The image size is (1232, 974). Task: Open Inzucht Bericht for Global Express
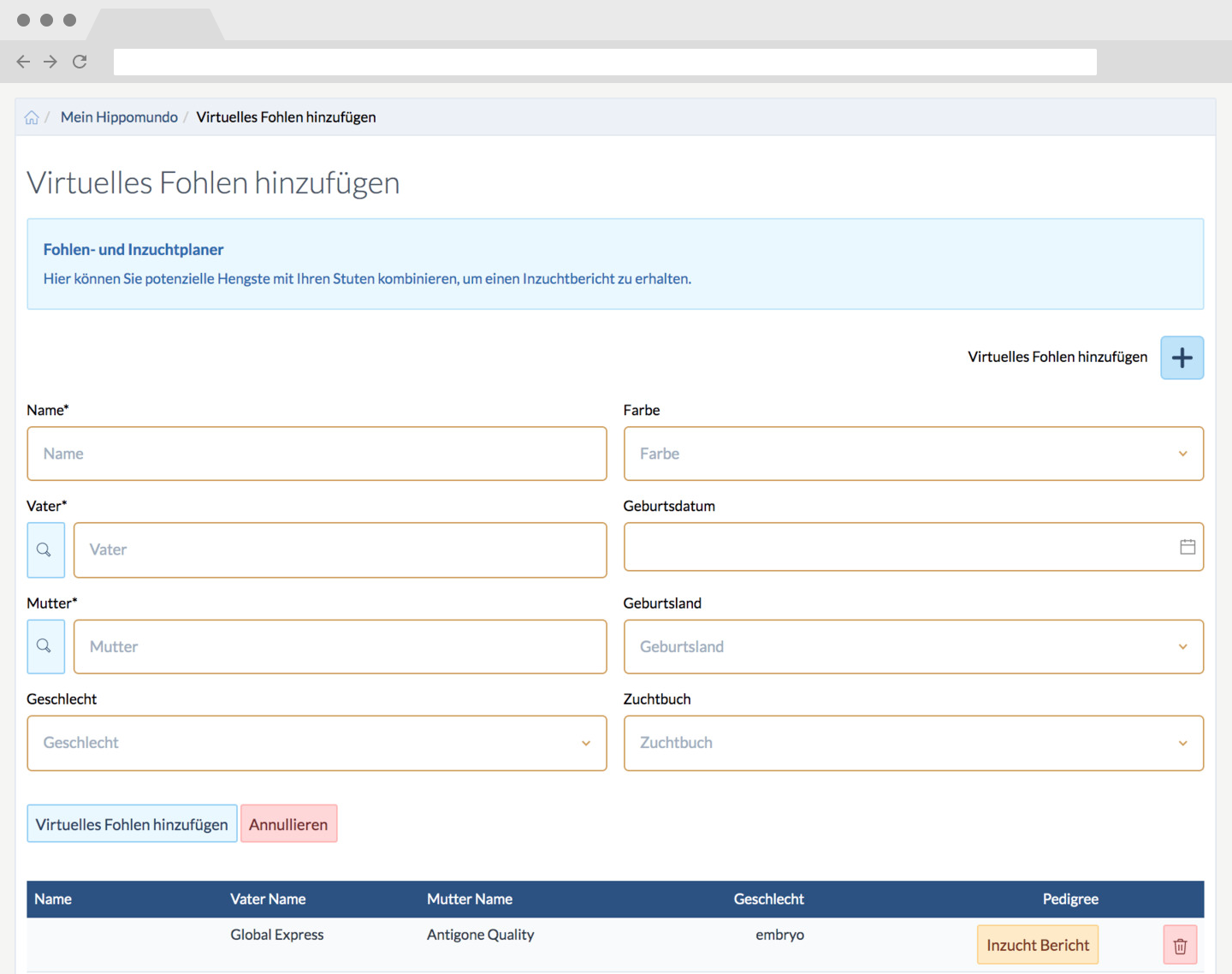(1038, 945)
